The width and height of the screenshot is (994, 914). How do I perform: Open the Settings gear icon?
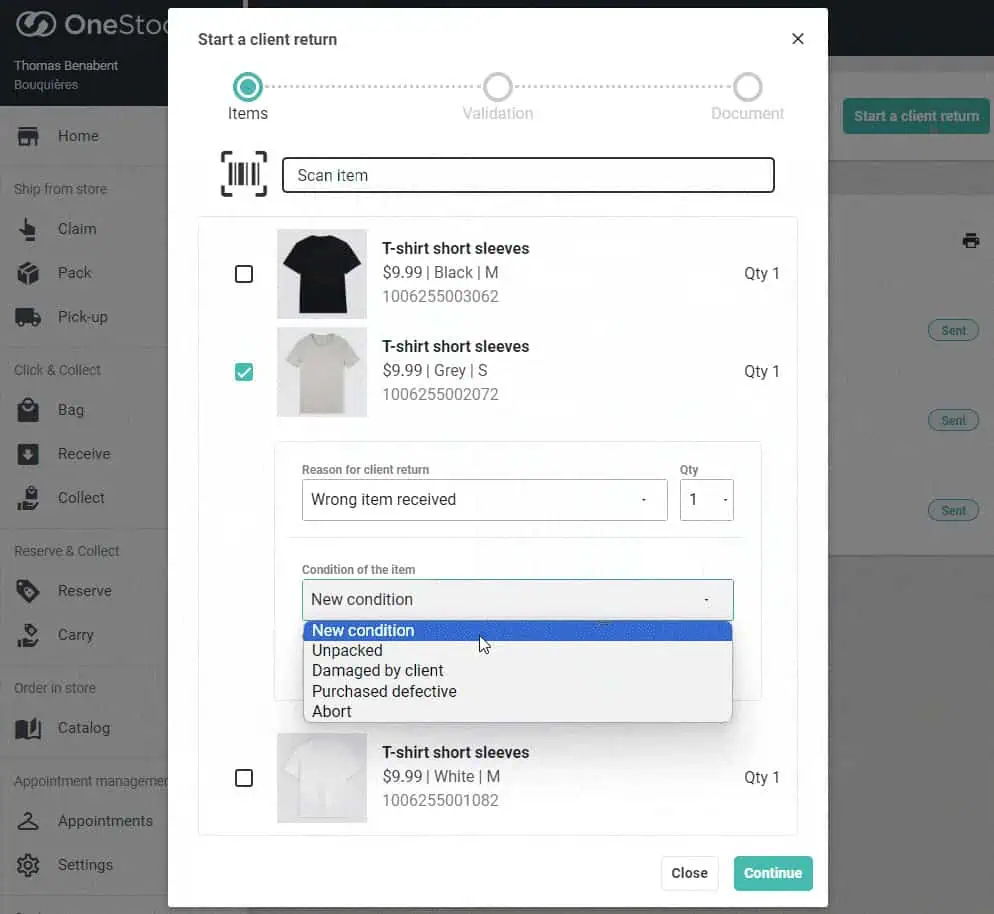coord(27,865)
